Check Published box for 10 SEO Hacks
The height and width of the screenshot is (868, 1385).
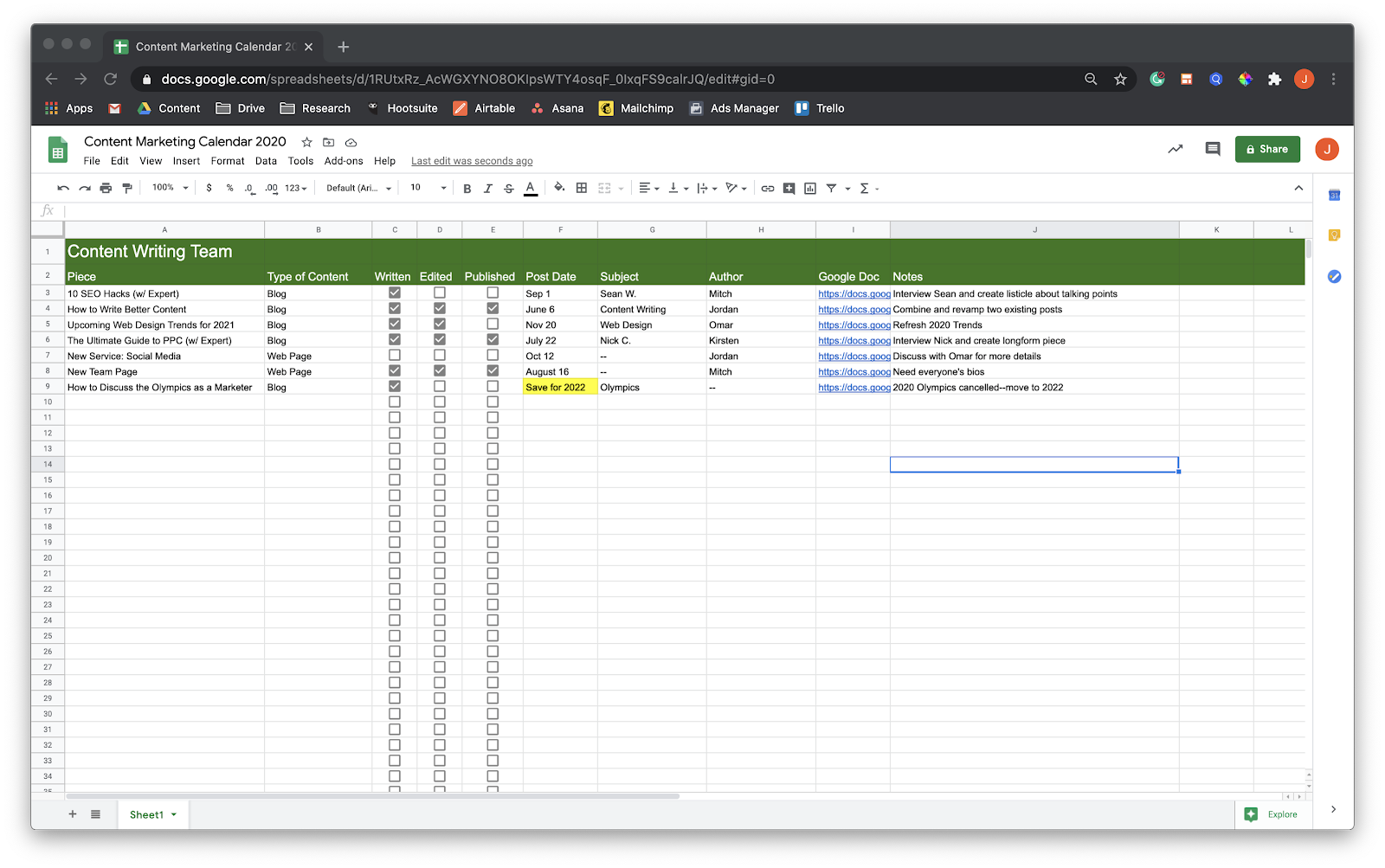tap(493, 293)
